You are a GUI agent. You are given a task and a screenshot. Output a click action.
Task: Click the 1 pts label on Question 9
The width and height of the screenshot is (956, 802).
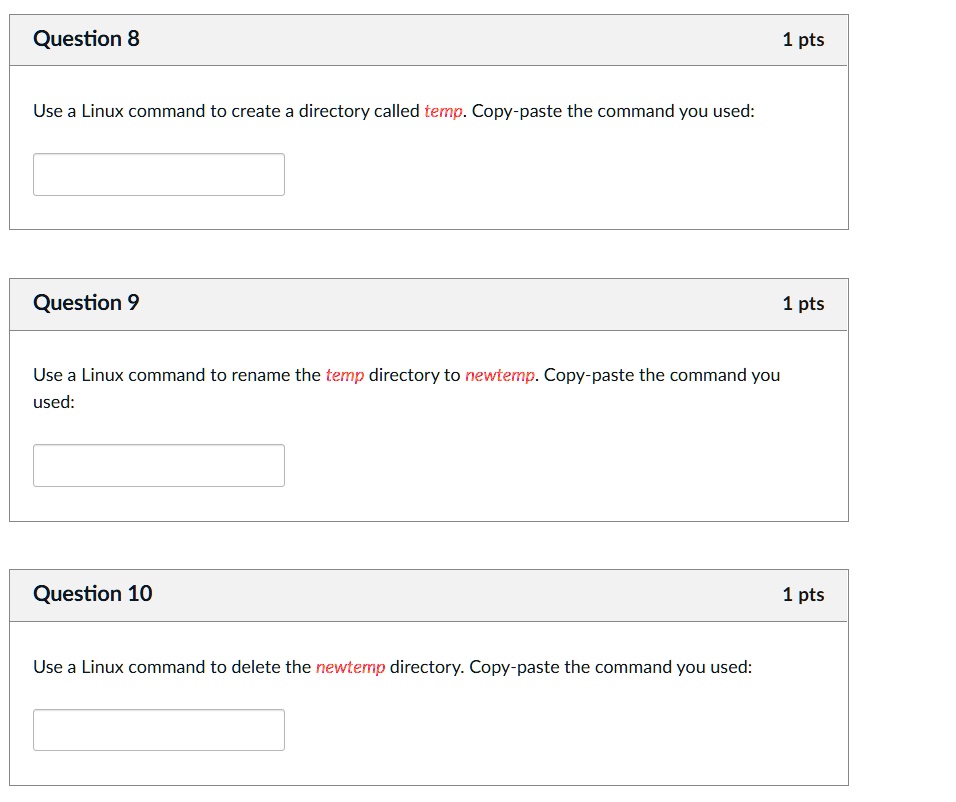806,302
